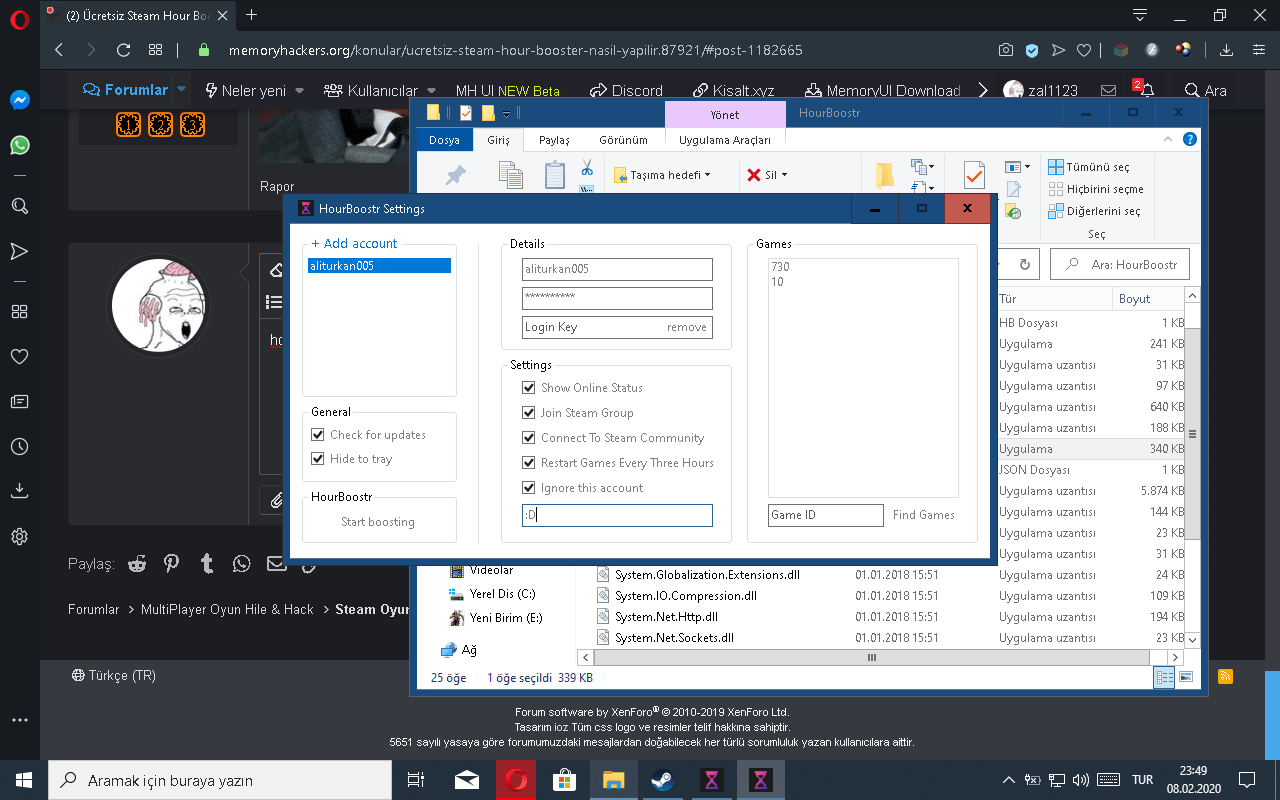1280x800 pixels.
Task: Share the post via WhatsApp icon
Action: pos(241,564)
